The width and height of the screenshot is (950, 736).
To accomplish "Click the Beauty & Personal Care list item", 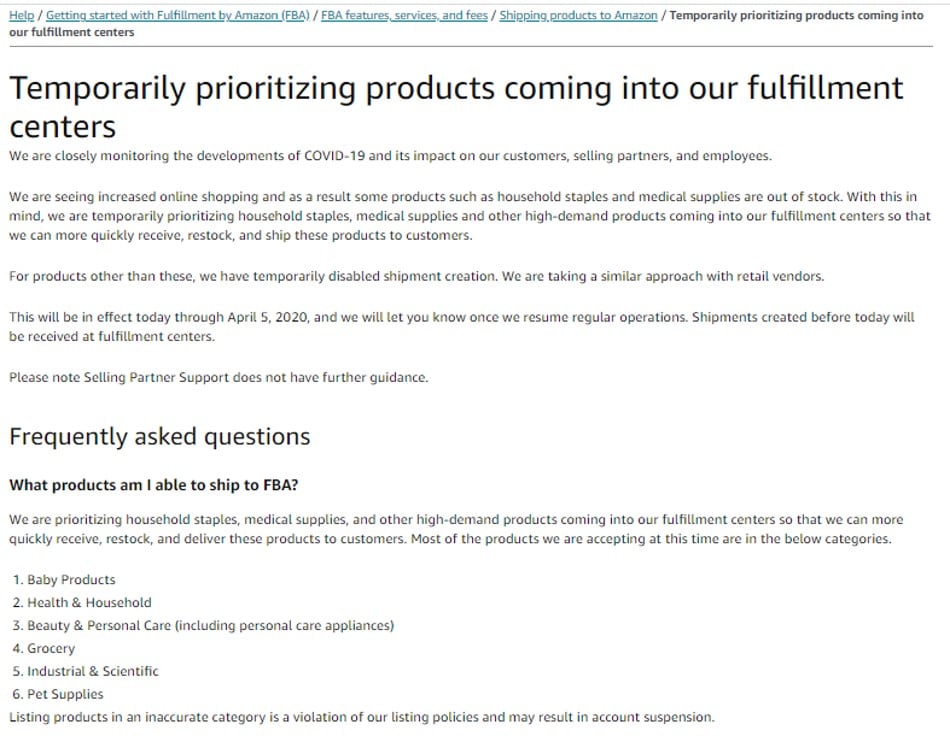I will [210, 626].
